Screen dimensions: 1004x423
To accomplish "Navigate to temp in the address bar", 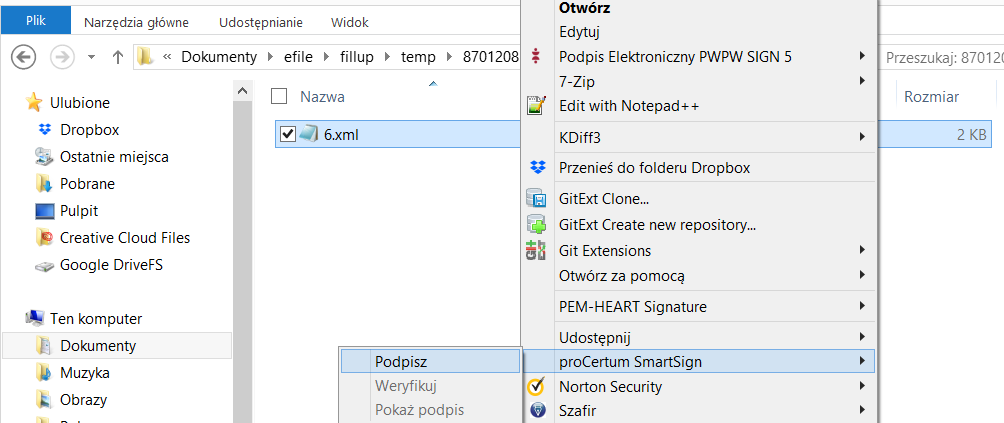I will (418, 57).
